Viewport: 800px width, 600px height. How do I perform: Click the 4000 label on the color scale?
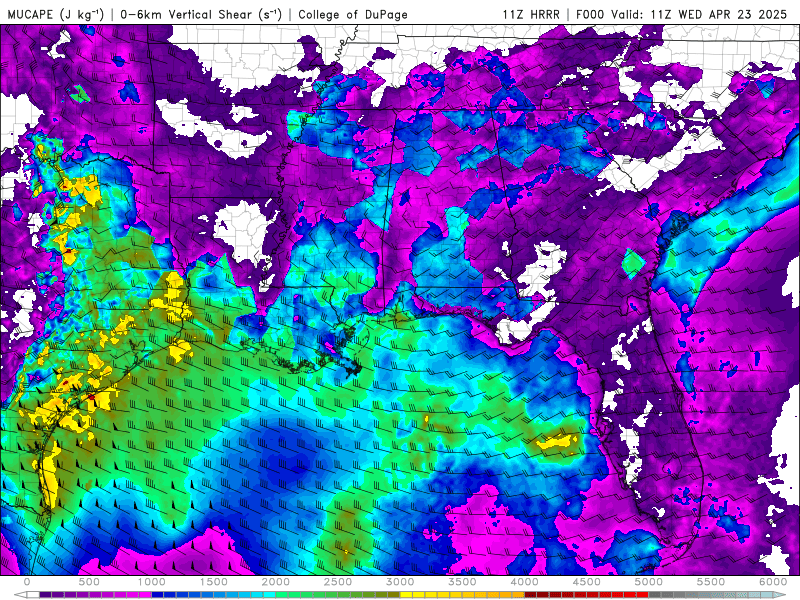click(x=524, y=582)
